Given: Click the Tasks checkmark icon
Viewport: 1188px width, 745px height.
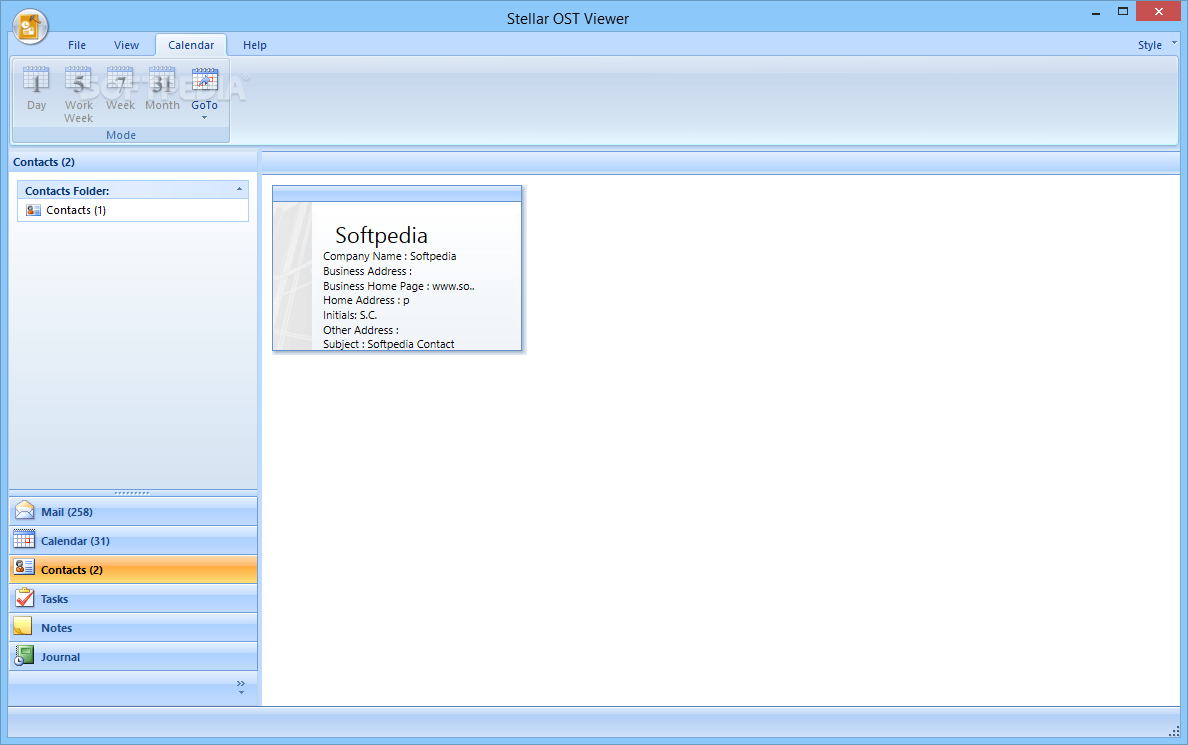Looking at the screenshot, I should (24, 597).
